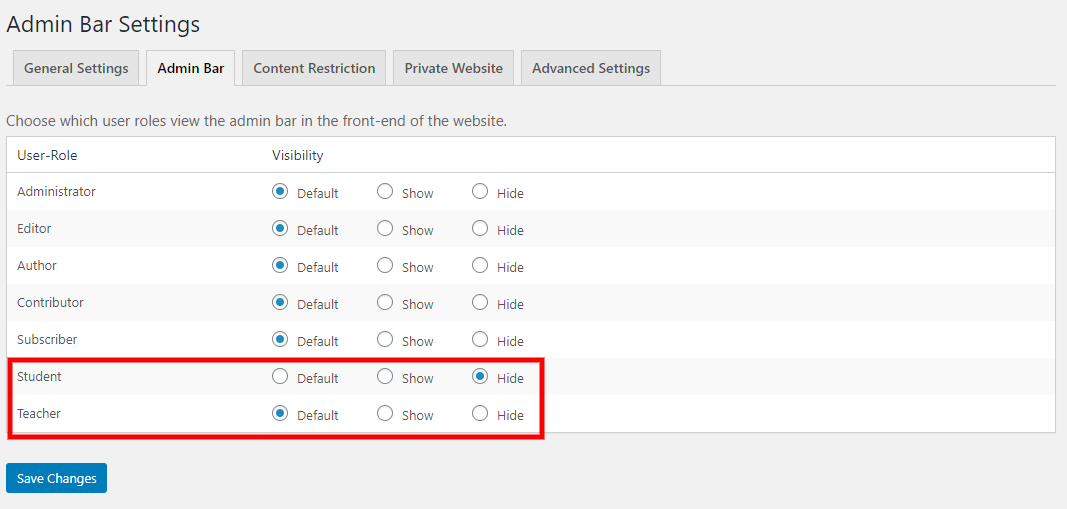
Task: Choose Show visibility for the Editor role
Action: click(x=385, y=229)
